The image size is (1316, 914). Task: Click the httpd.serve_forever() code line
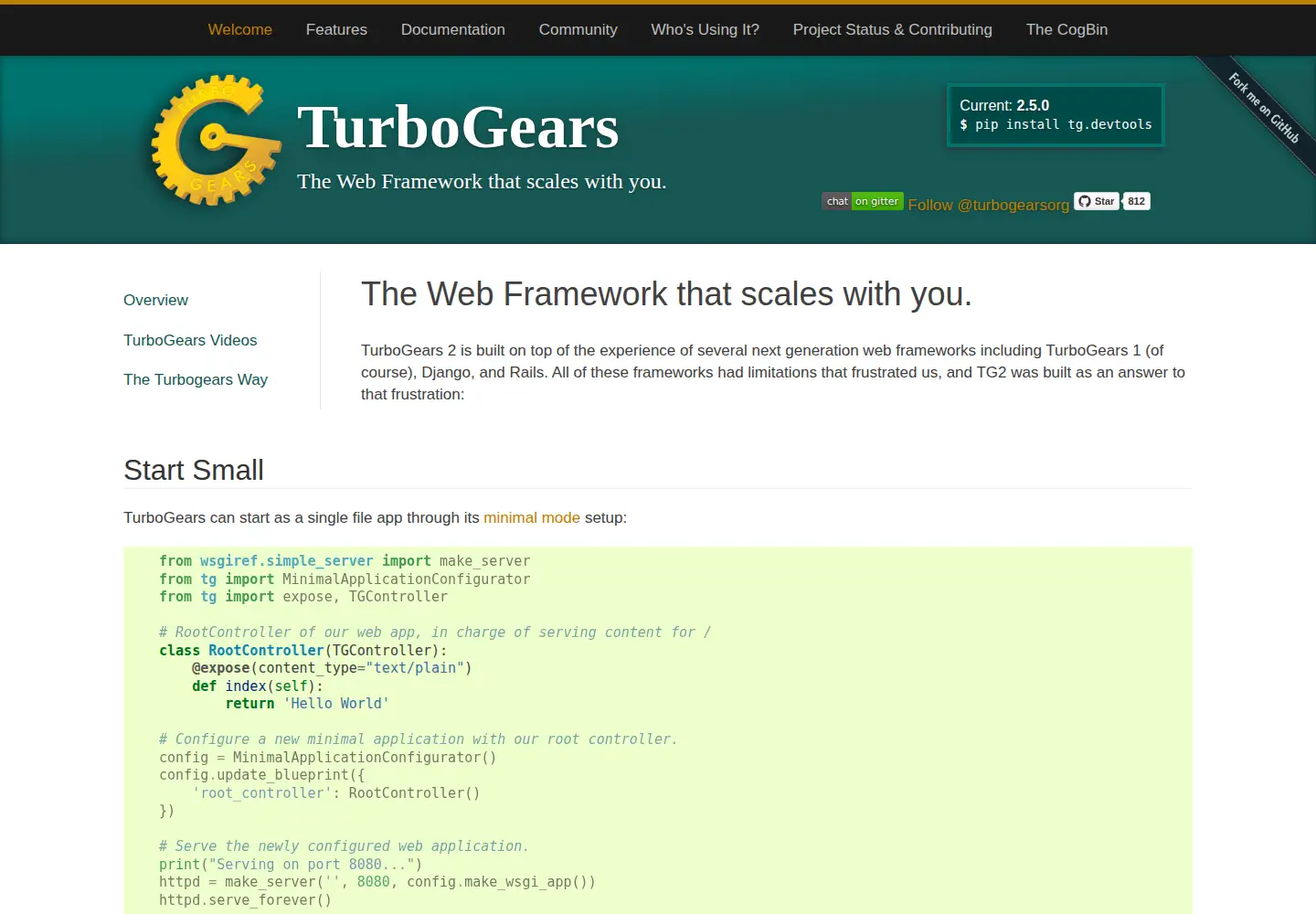(245, 900)
